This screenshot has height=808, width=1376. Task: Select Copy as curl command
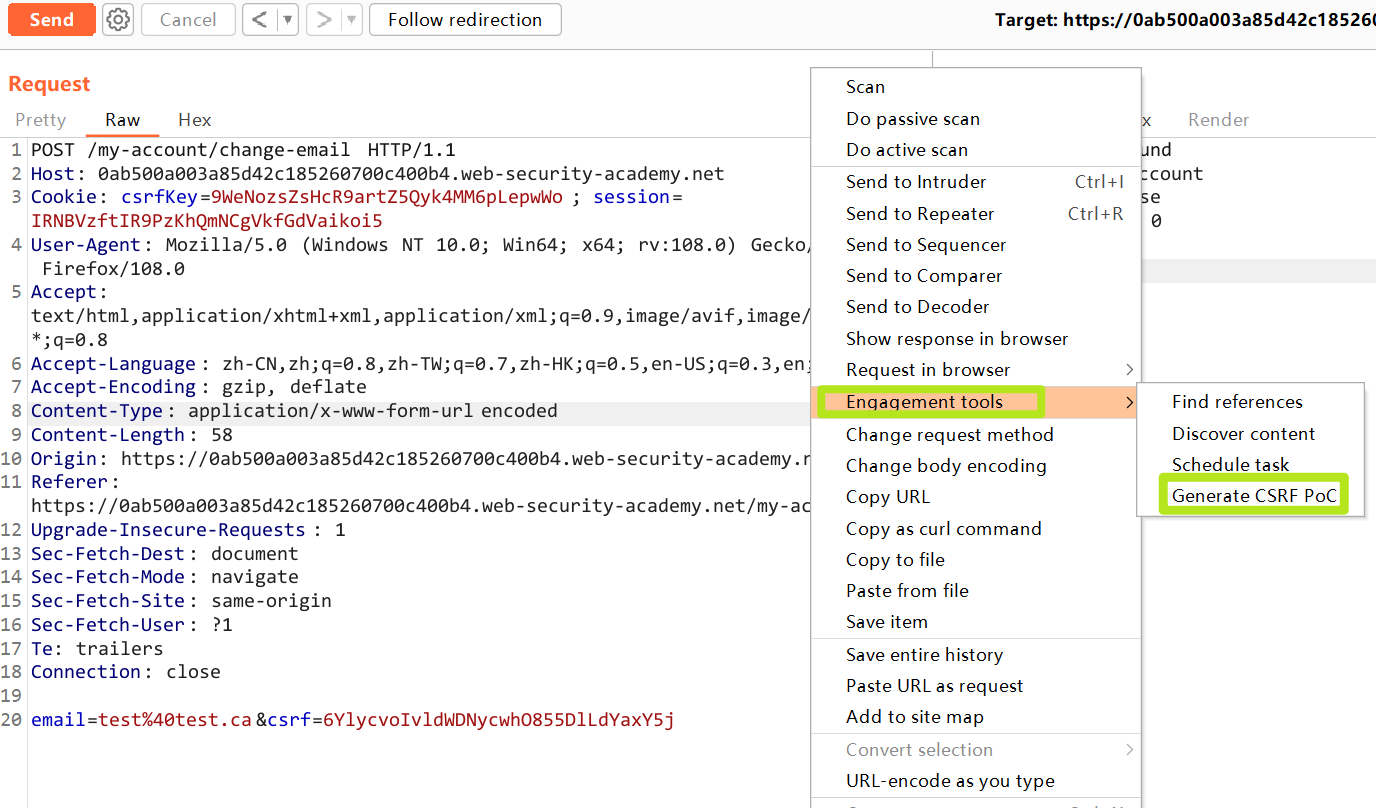943,529
